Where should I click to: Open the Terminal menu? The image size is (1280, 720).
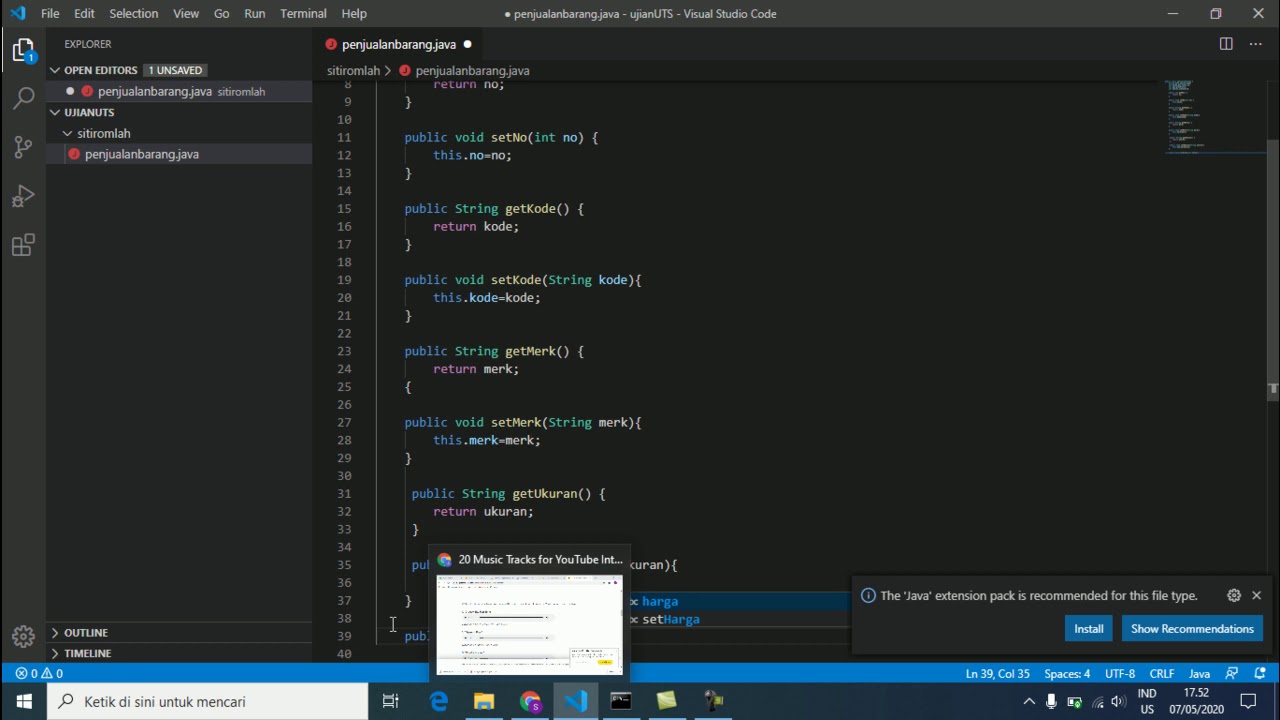[x=303, y=14]
